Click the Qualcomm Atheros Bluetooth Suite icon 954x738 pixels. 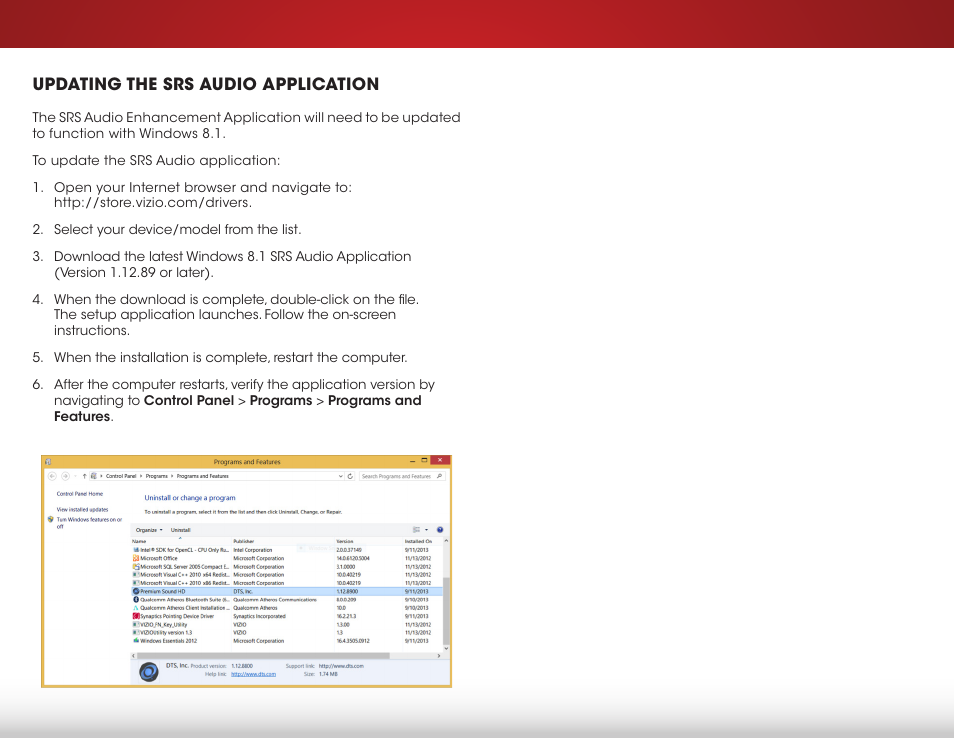[136, 600]
